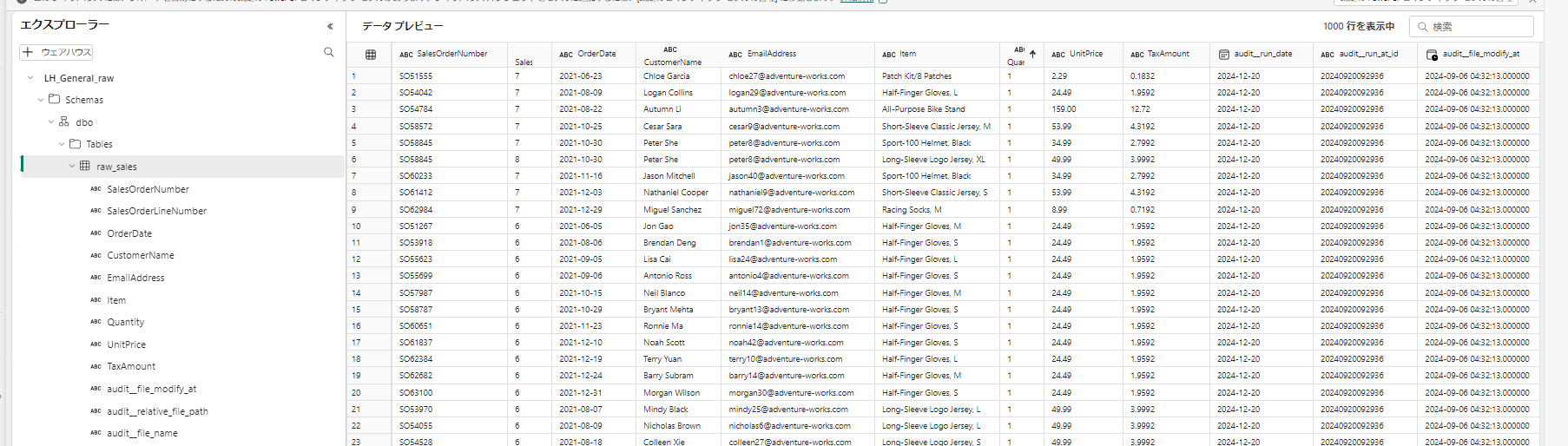The height and width of the screenshot is (446, 1568).
Task: Collapse the dbo schema chevron
Action: coord(51,122)
